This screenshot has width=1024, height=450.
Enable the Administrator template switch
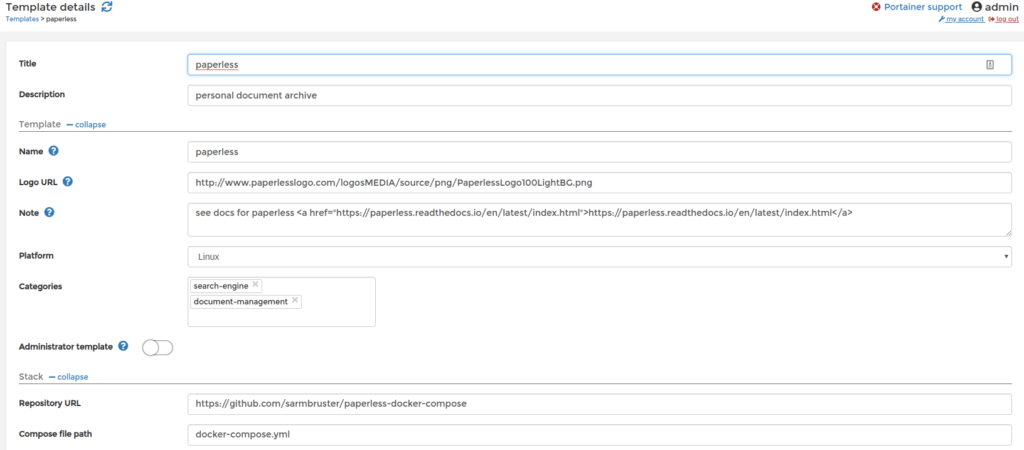(157, 347)
